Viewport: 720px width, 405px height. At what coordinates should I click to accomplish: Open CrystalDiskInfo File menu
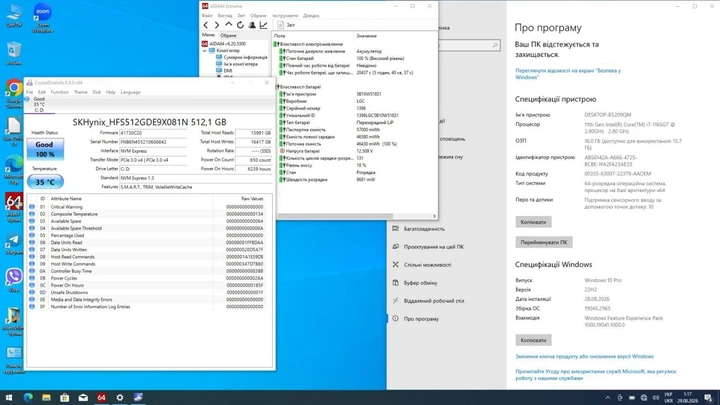click(x=29, y=92)
